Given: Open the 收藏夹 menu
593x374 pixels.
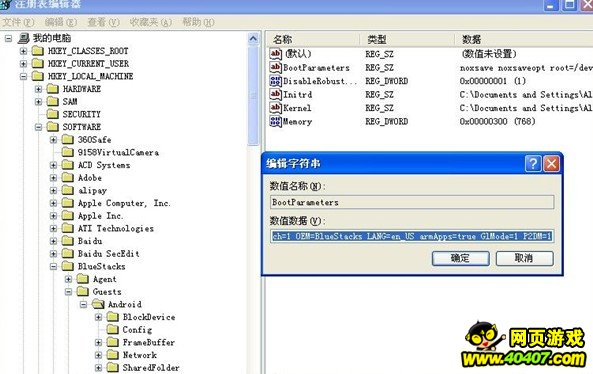Looking at the screenshot, I should (151, 22).
